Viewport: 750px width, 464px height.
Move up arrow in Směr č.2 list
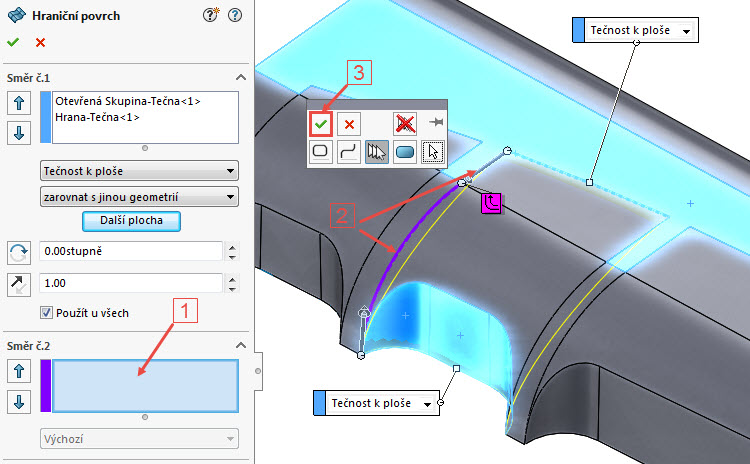coord(19,371)
